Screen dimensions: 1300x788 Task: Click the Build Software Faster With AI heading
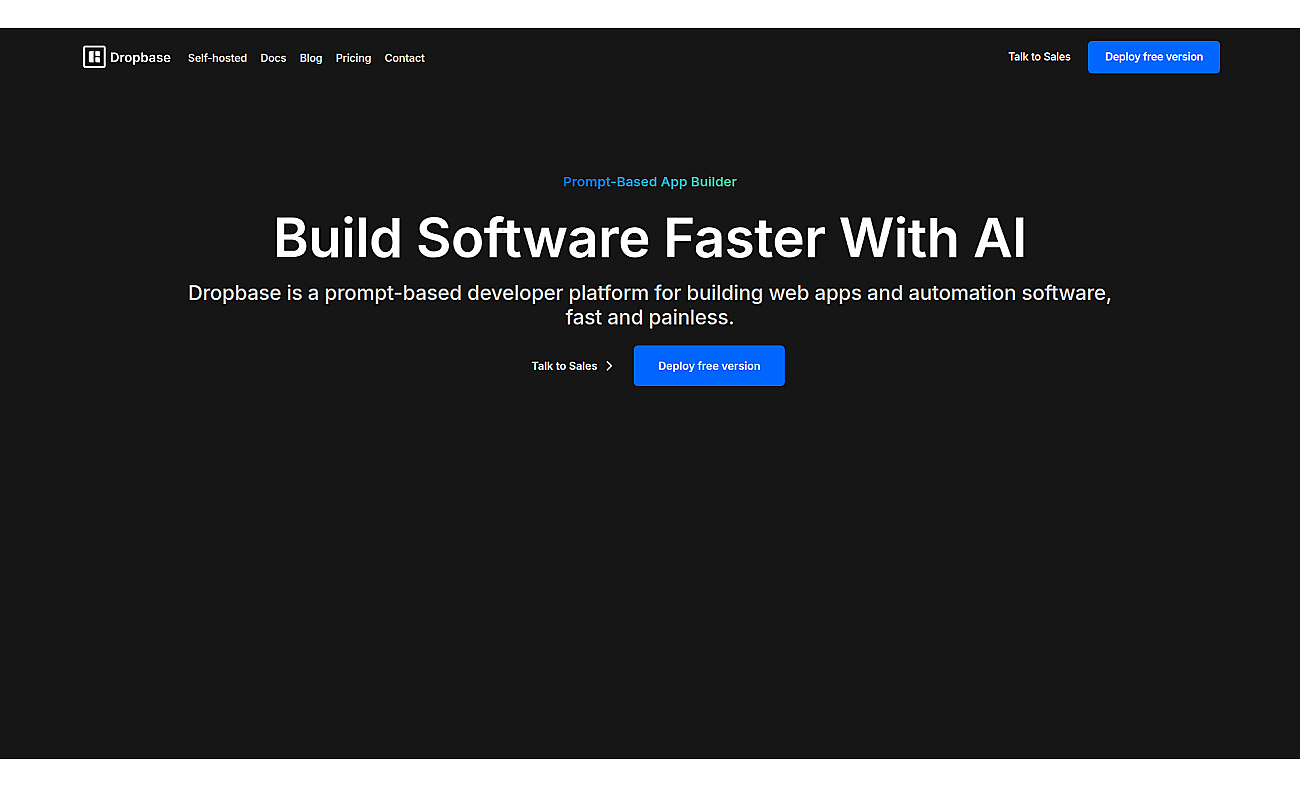pyautogui.click(x=650, y=238)
